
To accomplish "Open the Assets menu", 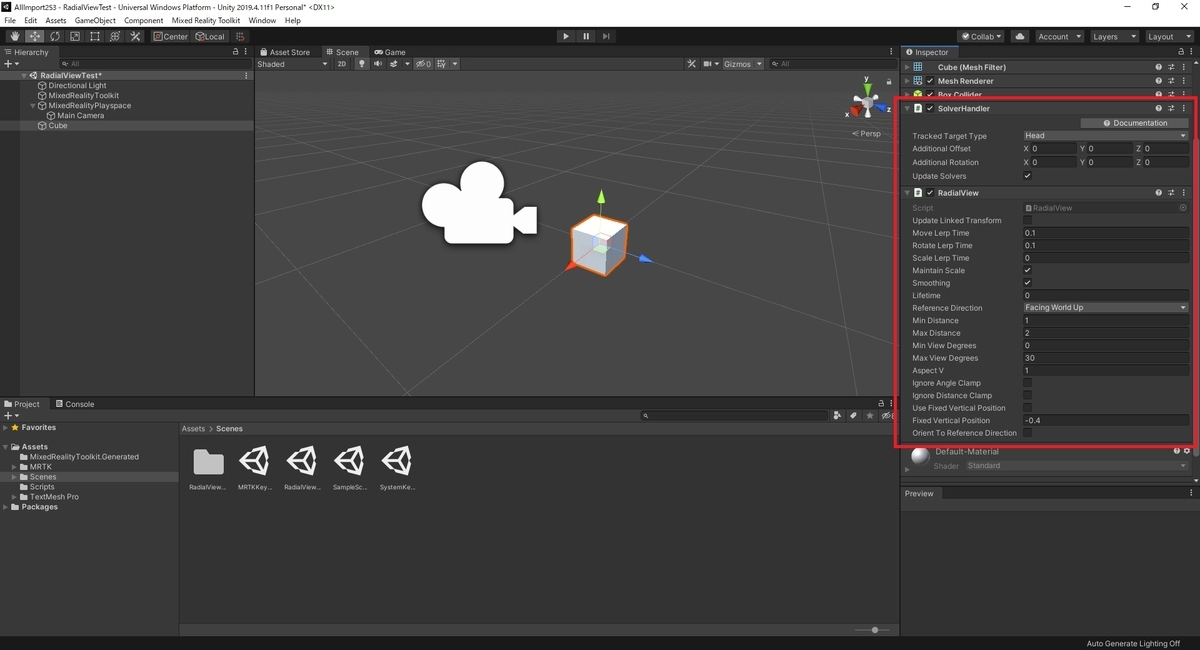I will (56, 20).
